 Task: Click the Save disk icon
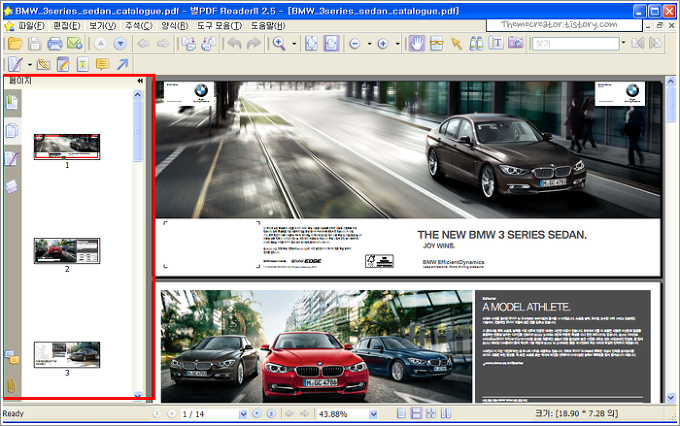point(35,43)
